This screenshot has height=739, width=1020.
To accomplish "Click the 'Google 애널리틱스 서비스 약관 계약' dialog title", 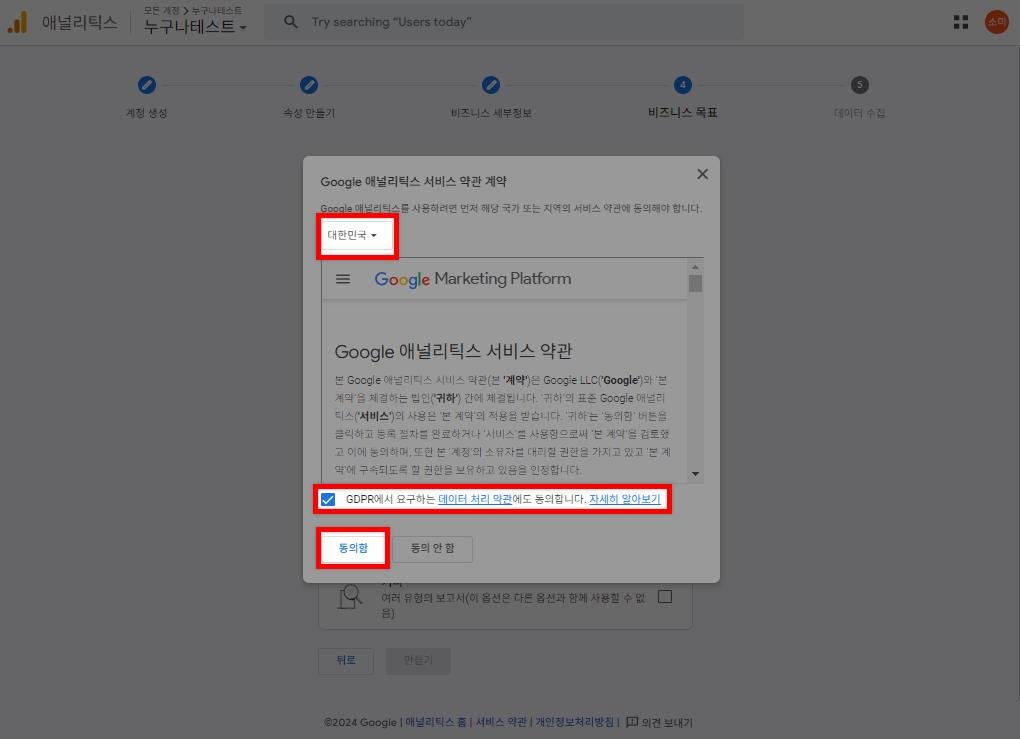I will [x=413, y=181].
